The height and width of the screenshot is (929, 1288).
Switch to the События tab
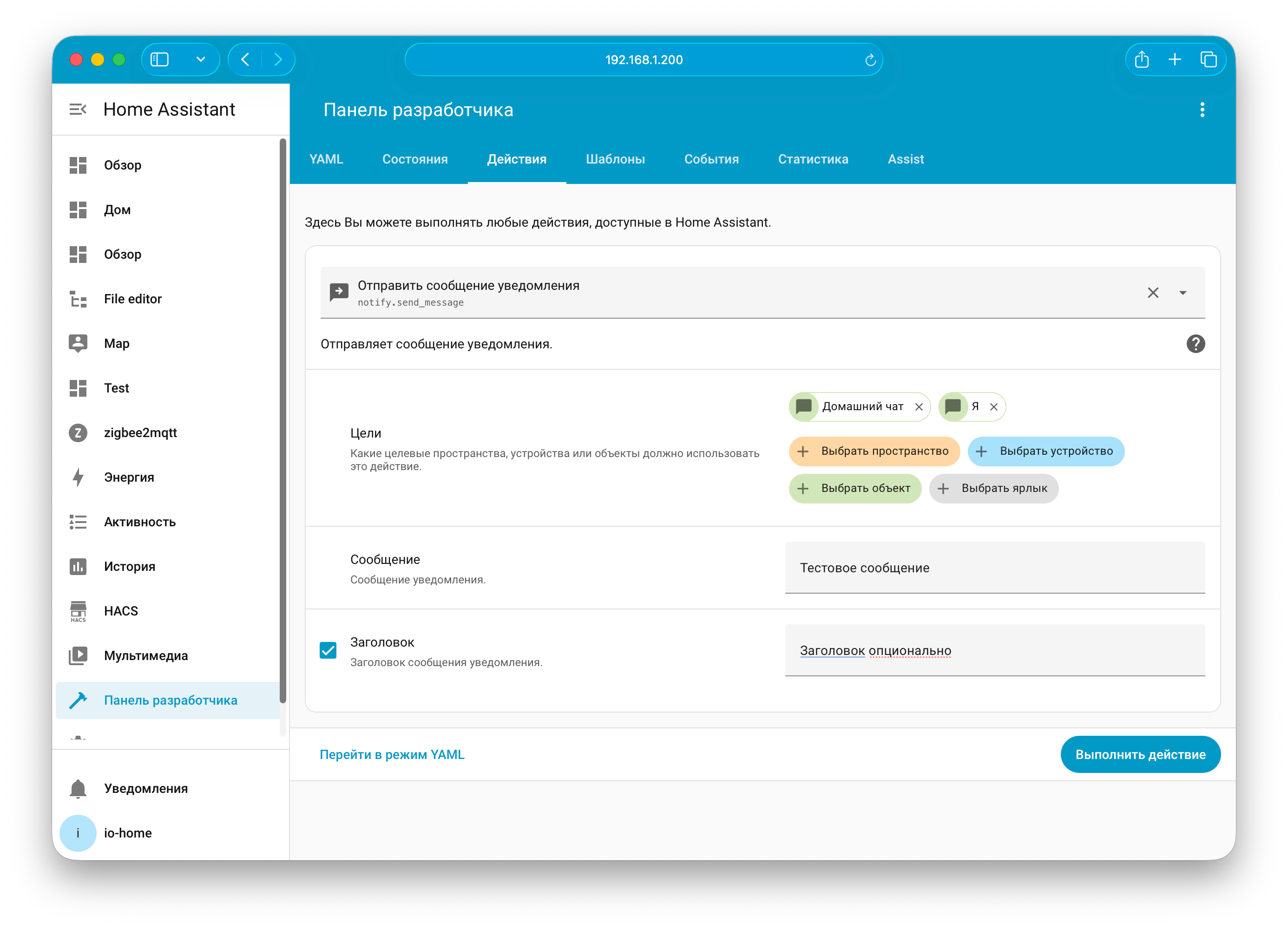tap(711, 160)
